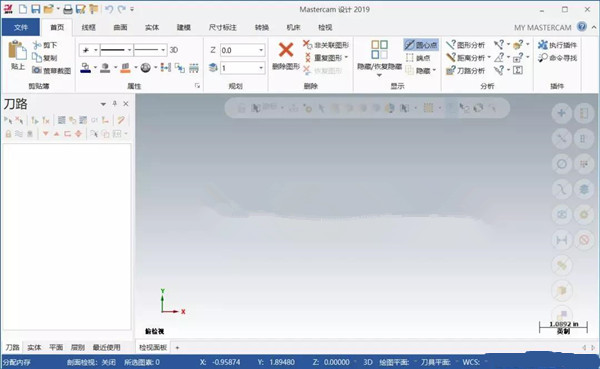
Task: Click the MY MASTERCAM link
Action: 543,28
